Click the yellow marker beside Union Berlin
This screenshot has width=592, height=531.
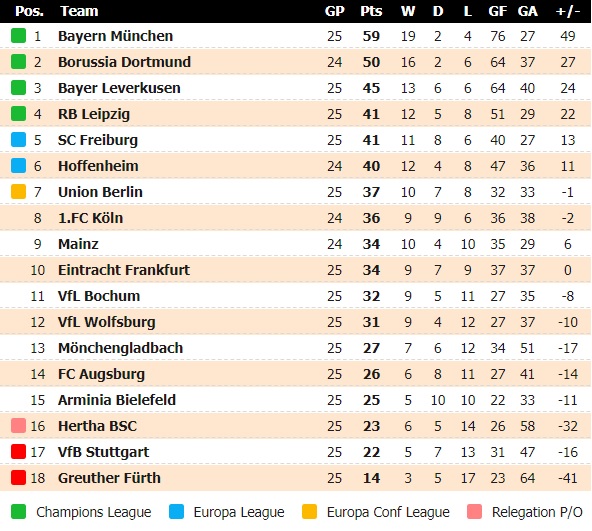coord(18,191)
